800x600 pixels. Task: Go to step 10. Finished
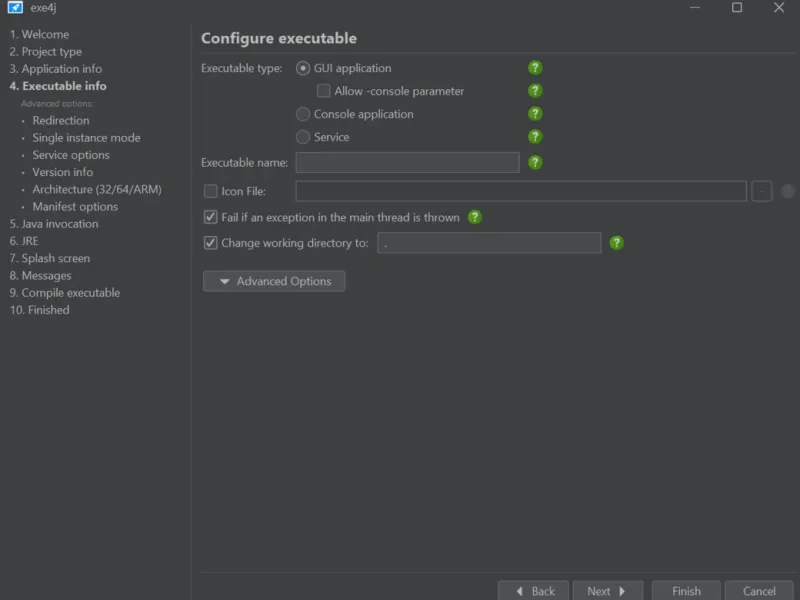39,310
